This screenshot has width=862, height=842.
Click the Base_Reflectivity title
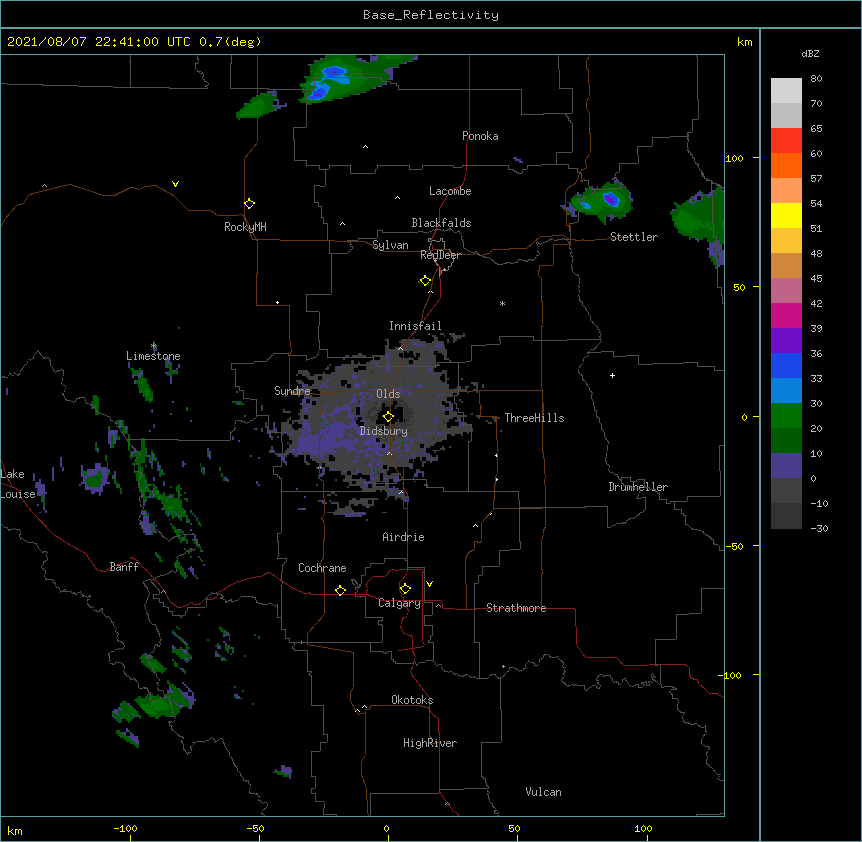[x=431, y=15]
